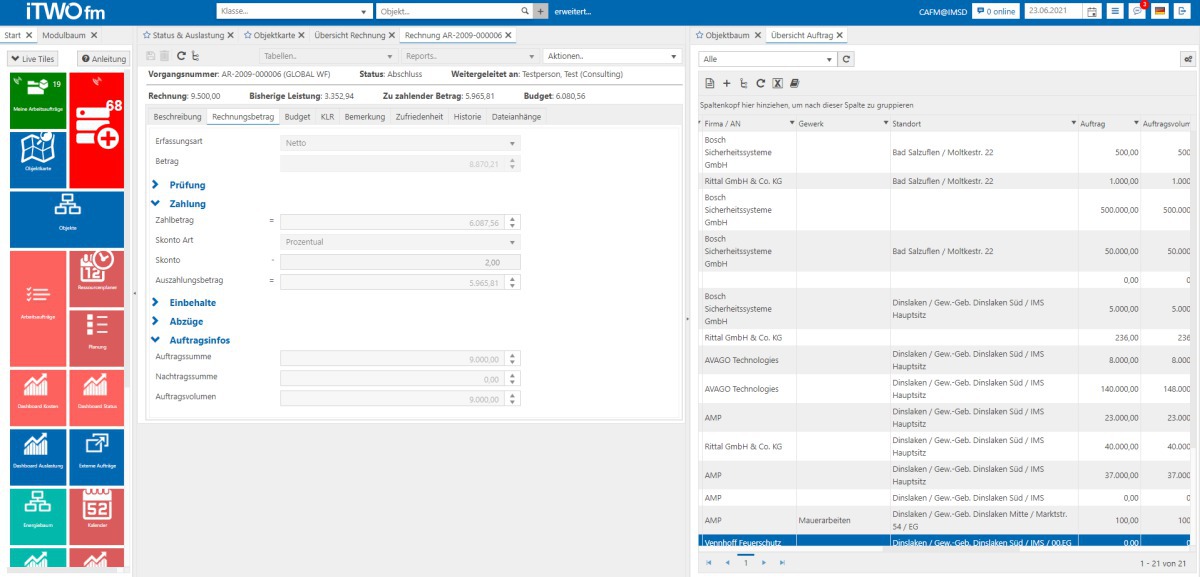
Task: Open the Dashboard Kosten tile
Action: [37, 398]
